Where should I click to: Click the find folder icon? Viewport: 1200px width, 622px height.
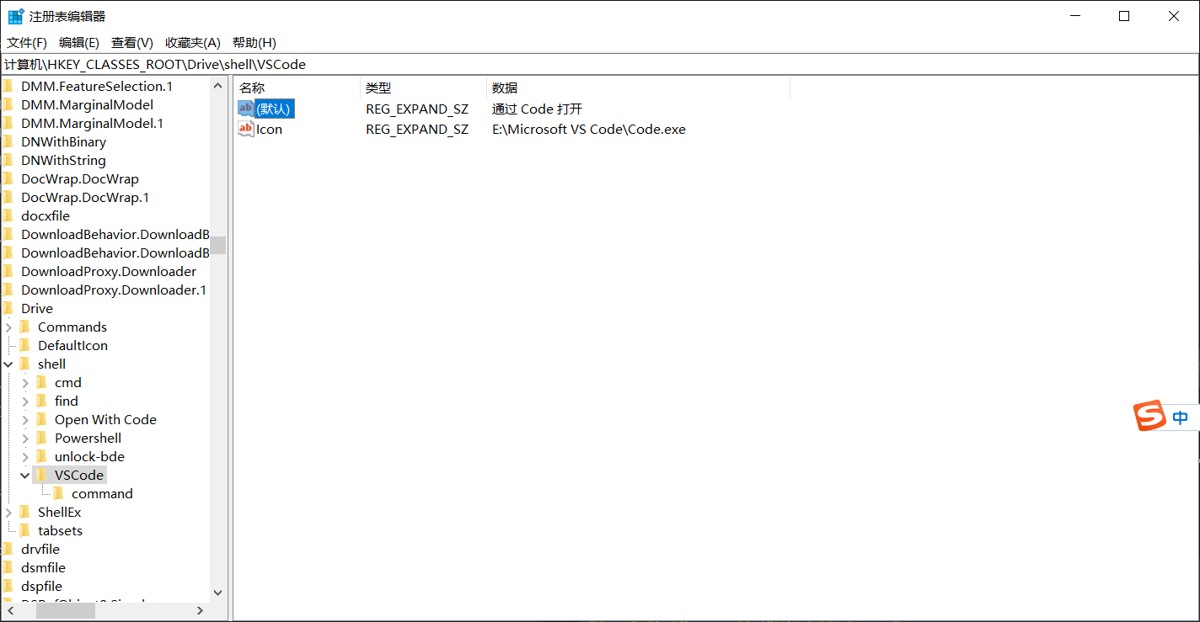coord(42,401)
